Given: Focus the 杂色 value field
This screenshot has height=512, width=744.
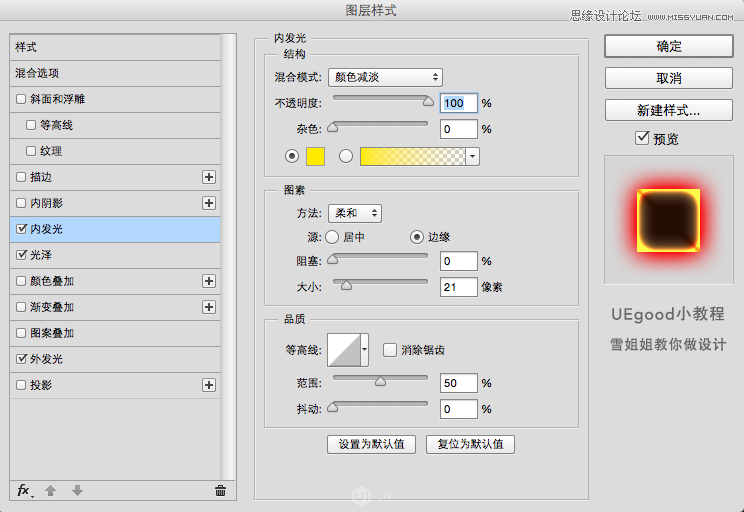Looking at the screenshot, I should pos(459,129).
